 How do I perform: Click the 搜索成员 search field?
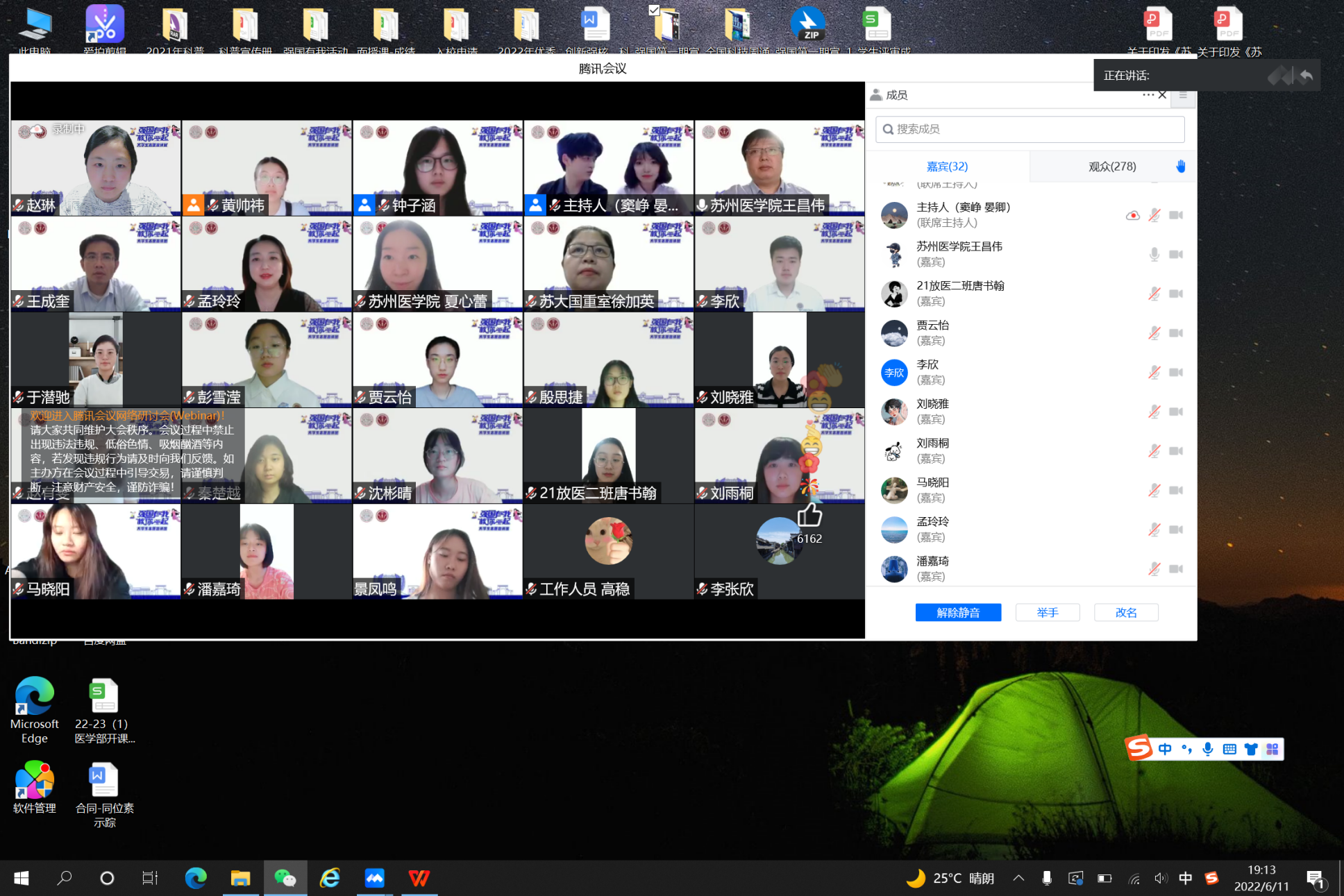[x=1030, y=129]
